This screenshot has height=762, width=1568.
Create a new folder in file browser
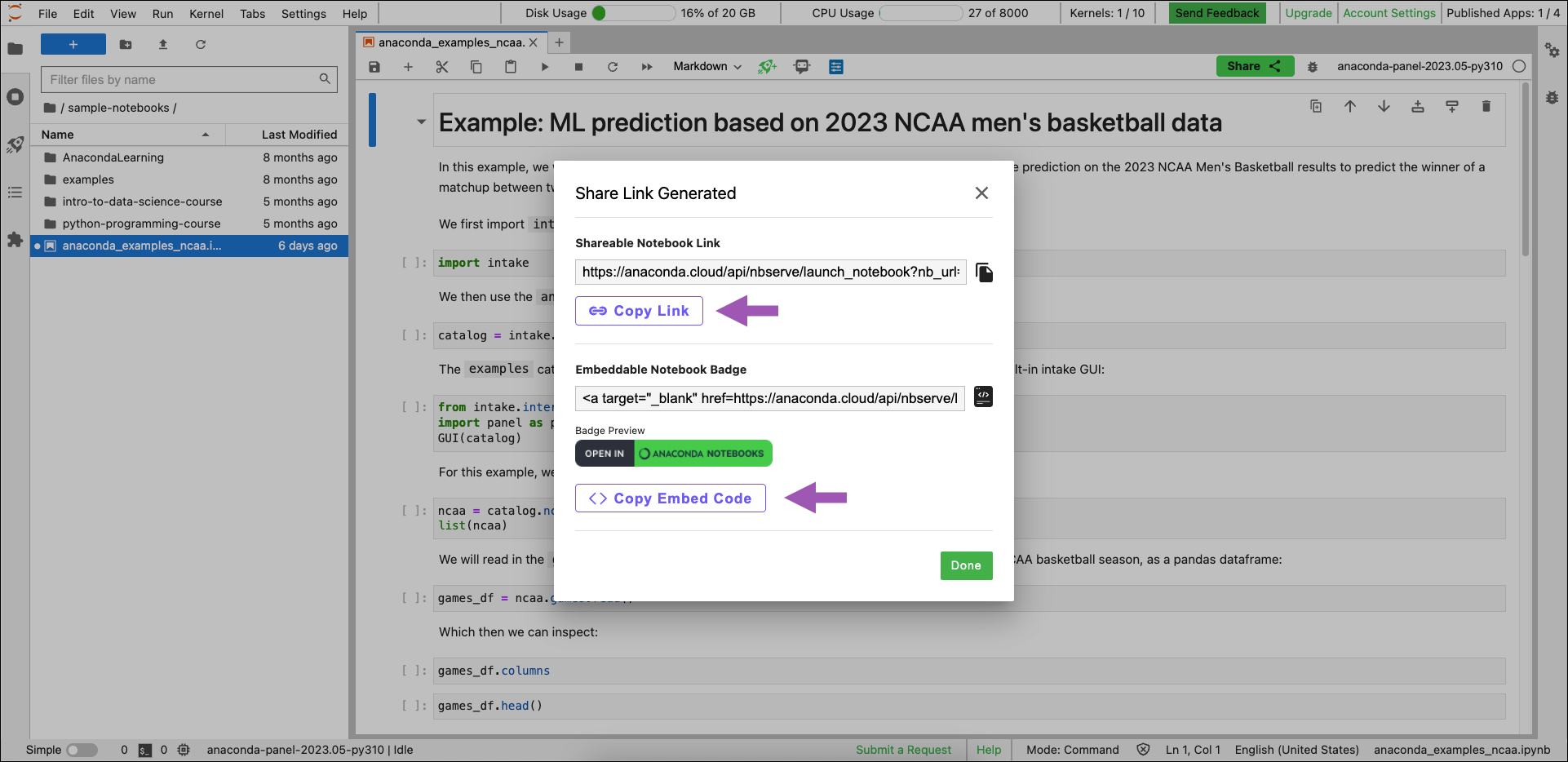tap(126, 44)
